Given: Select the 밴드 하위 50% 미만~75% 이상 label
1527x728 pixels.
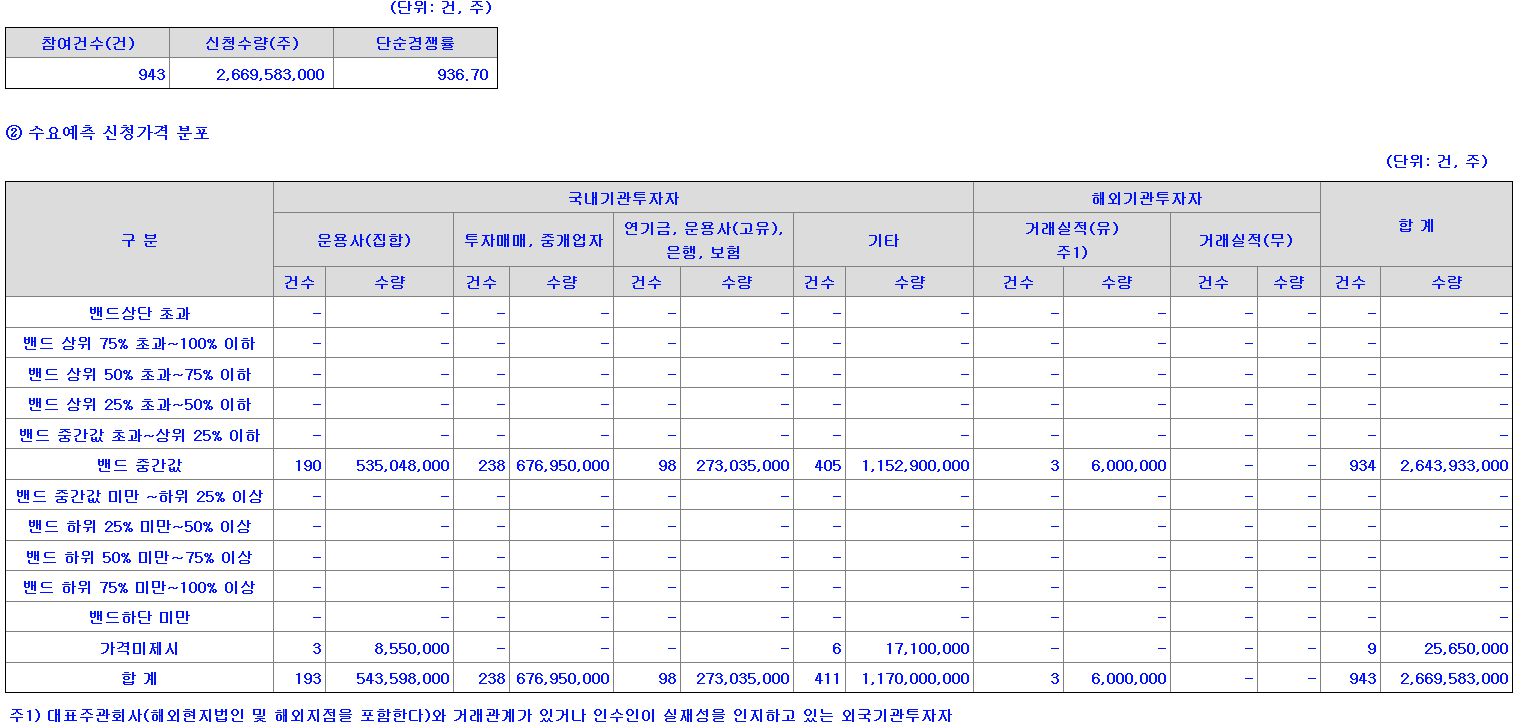Looking at the screenshot, I should pos(139,558).
